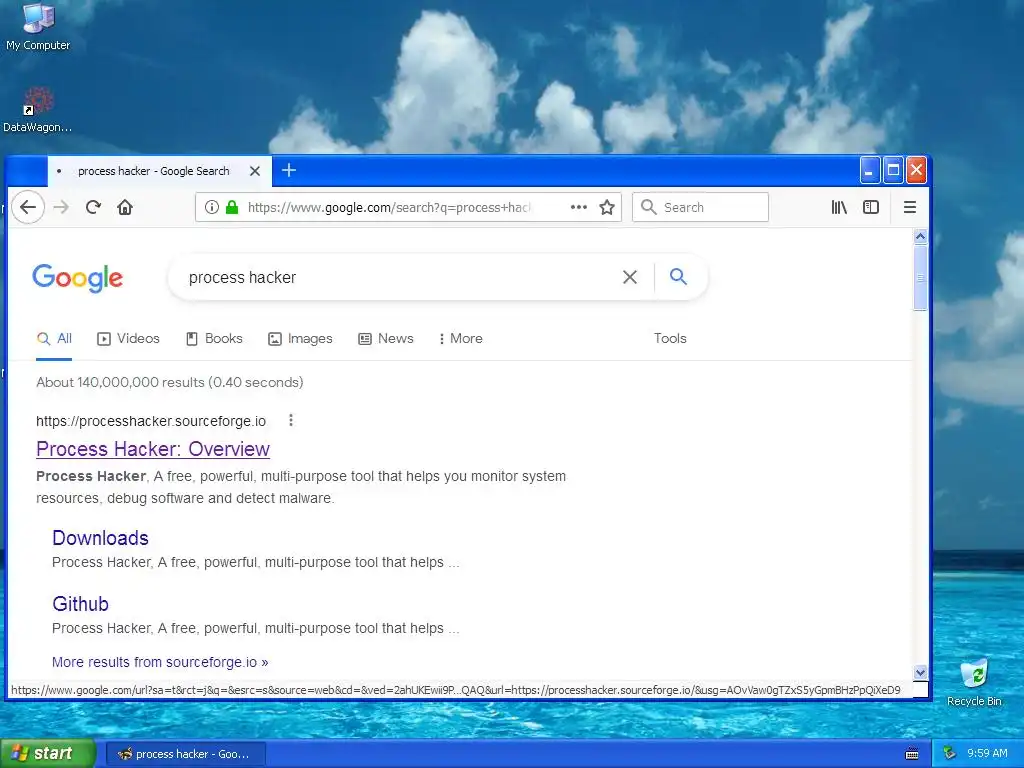The width and height of the screenshot is (1024, 768).
Task: Click the Process Hacker description snippet text
Action: pyautogui.click(x=301, y=487)
